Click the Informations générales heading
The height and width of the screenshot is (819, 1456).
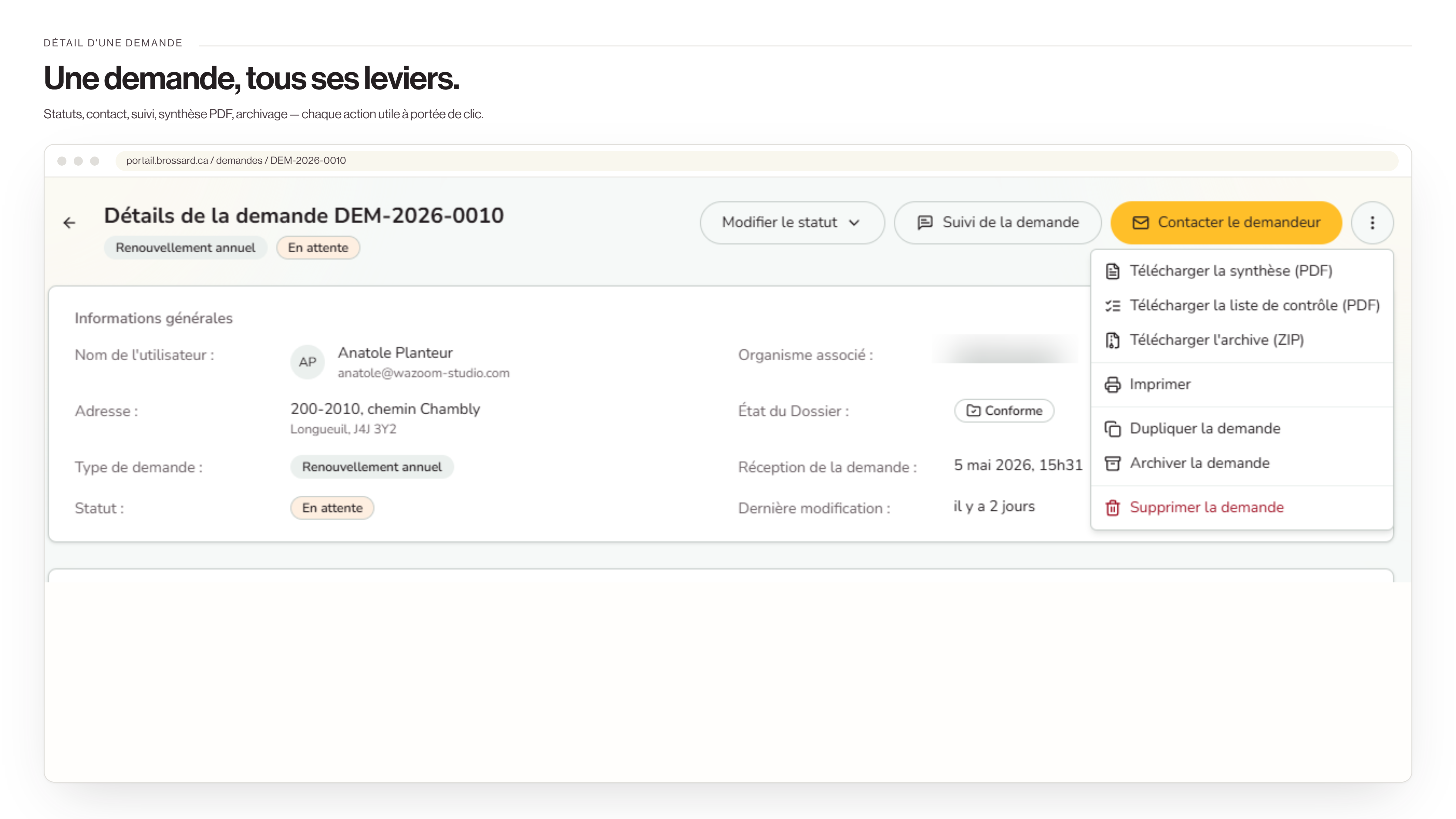[154, 318]
